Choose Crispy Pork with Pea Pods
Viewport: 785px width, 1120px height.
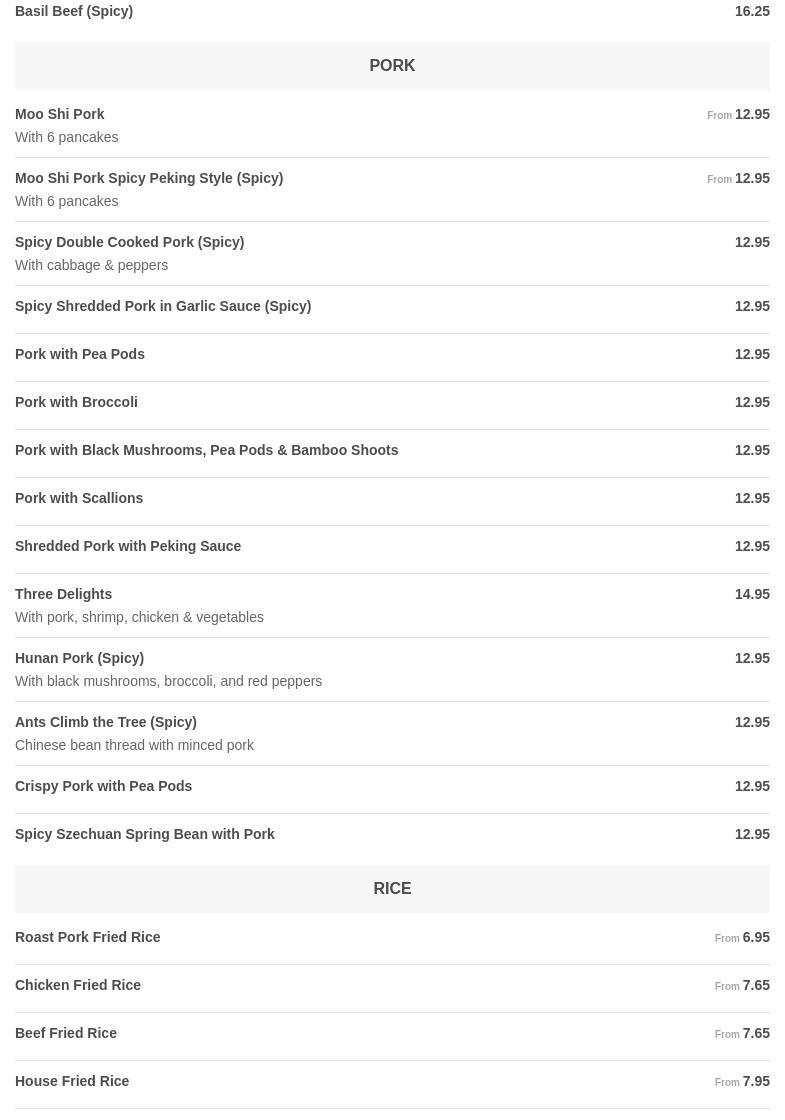tap(103, 787)
